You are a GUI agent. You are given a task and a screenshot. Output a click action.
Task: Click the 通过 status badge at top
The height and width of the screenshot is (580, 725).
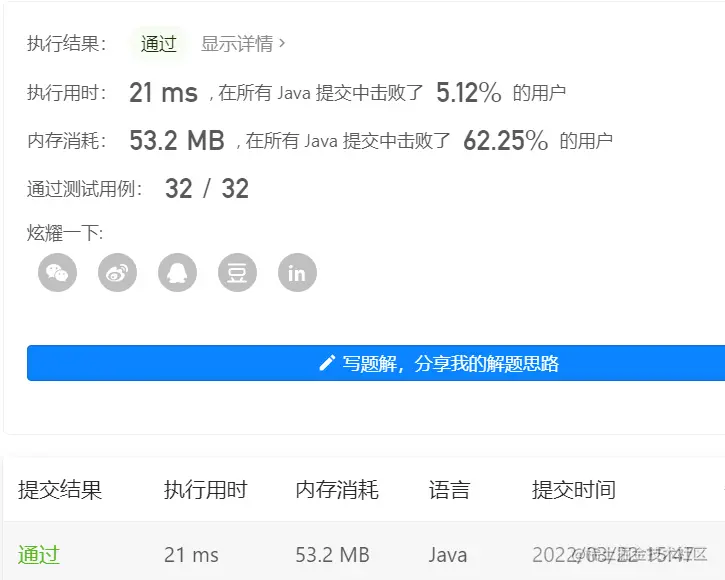[159, 44]
